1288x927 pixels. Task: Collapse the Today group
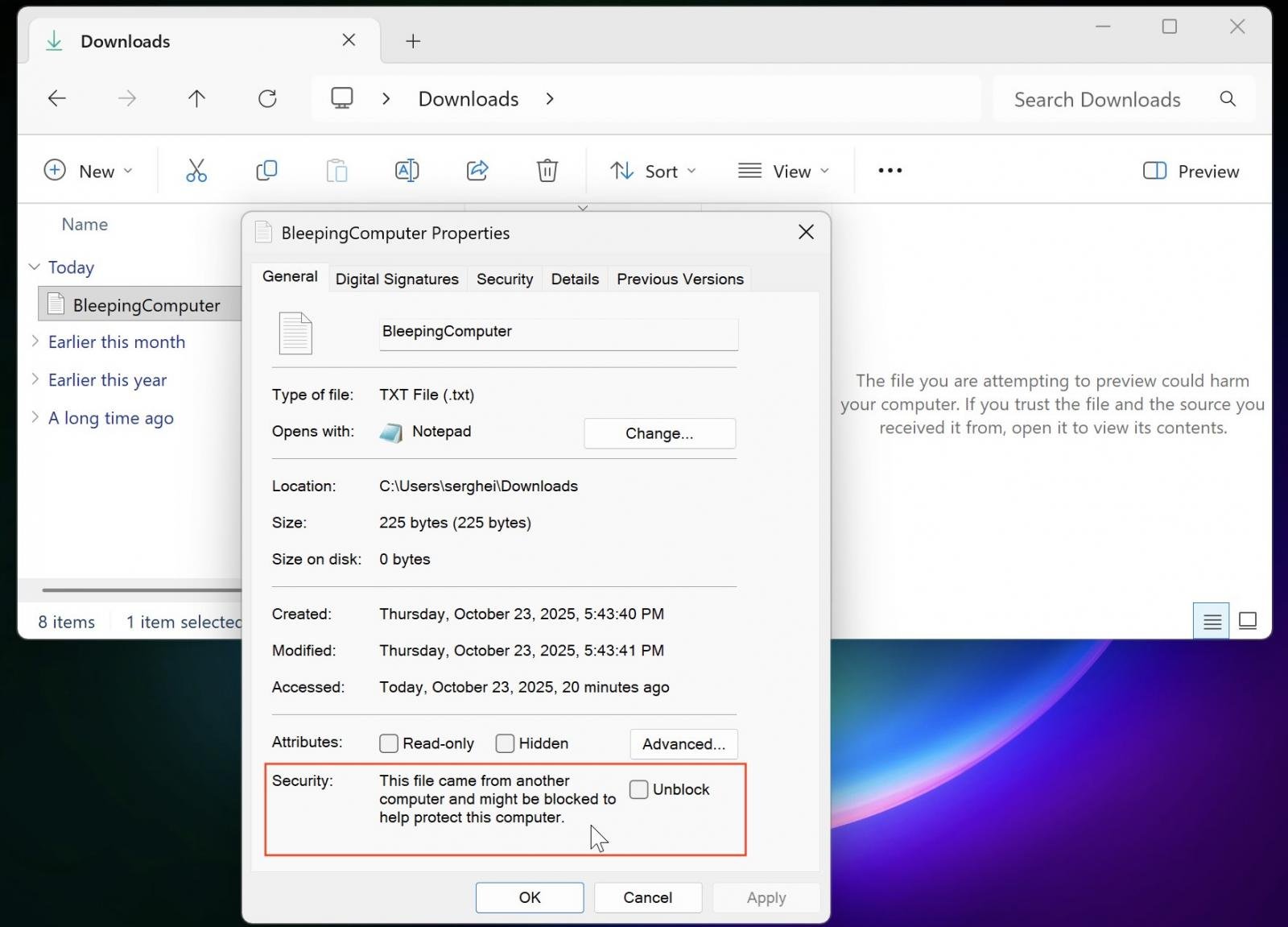click(33, 267)
